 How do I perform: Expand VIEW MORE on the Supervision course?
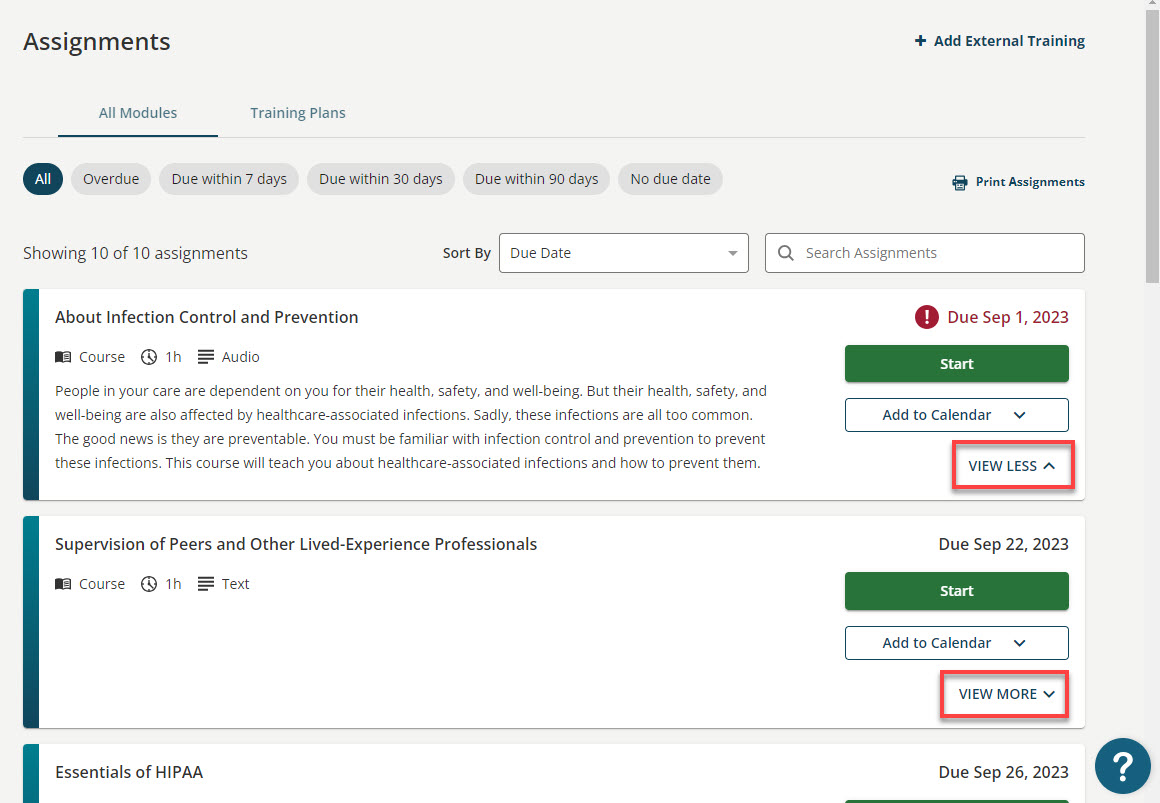pos(1004,693)
